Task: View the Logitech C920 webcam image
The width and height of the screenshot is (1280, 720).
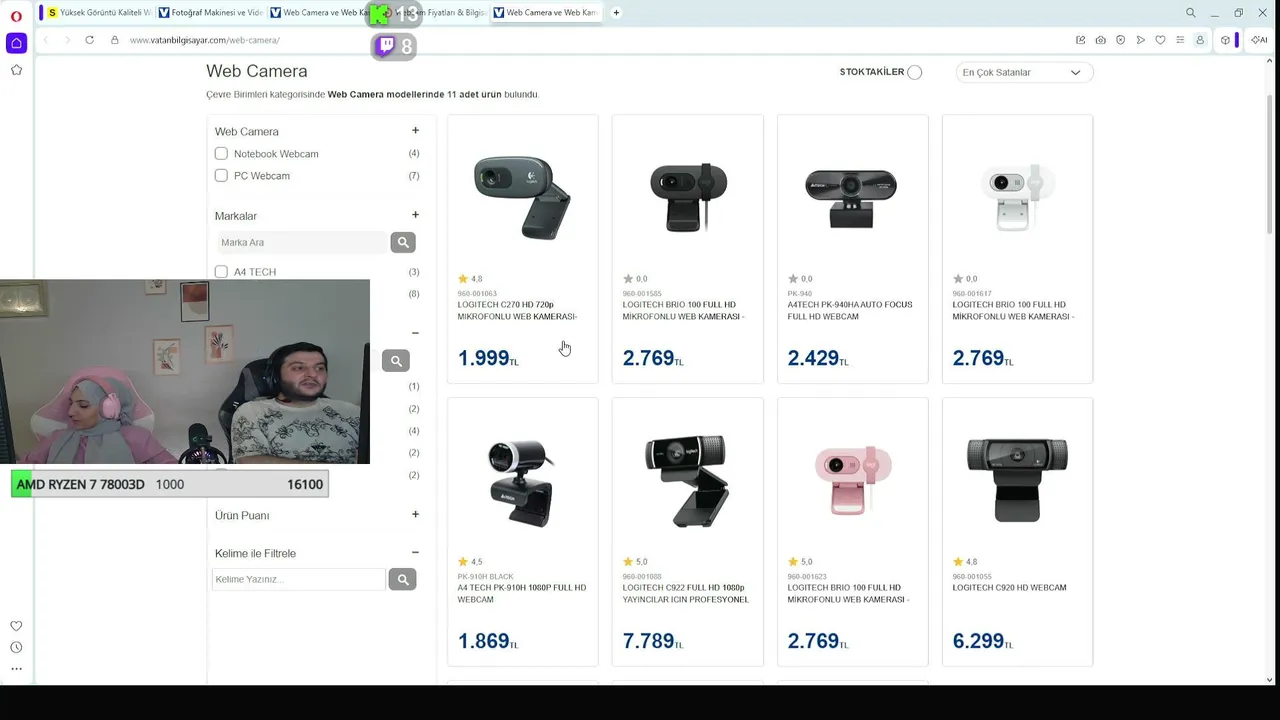Action: tap(1018, 479)
